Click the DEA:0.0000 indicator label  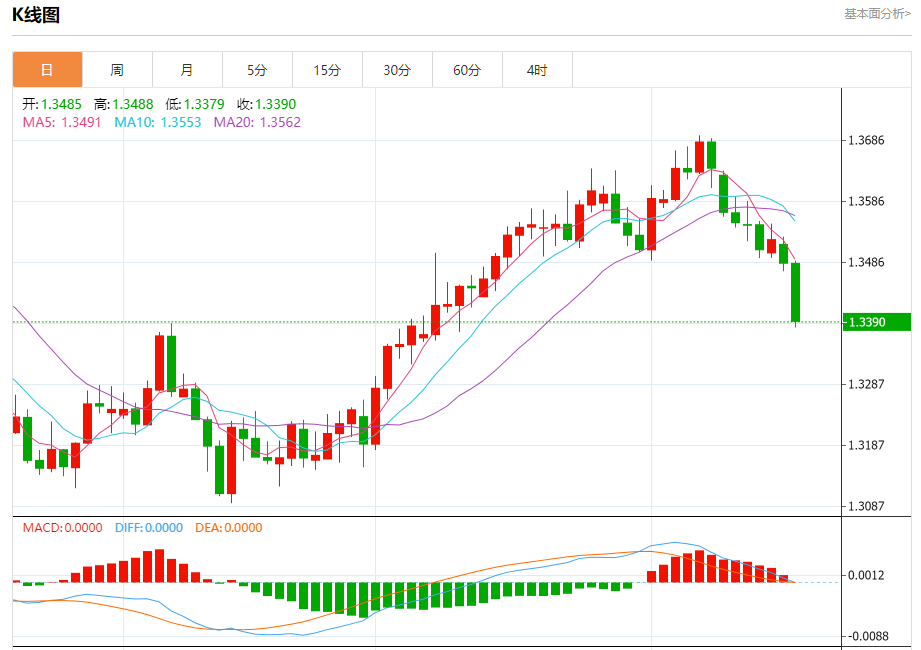[228, 528]
